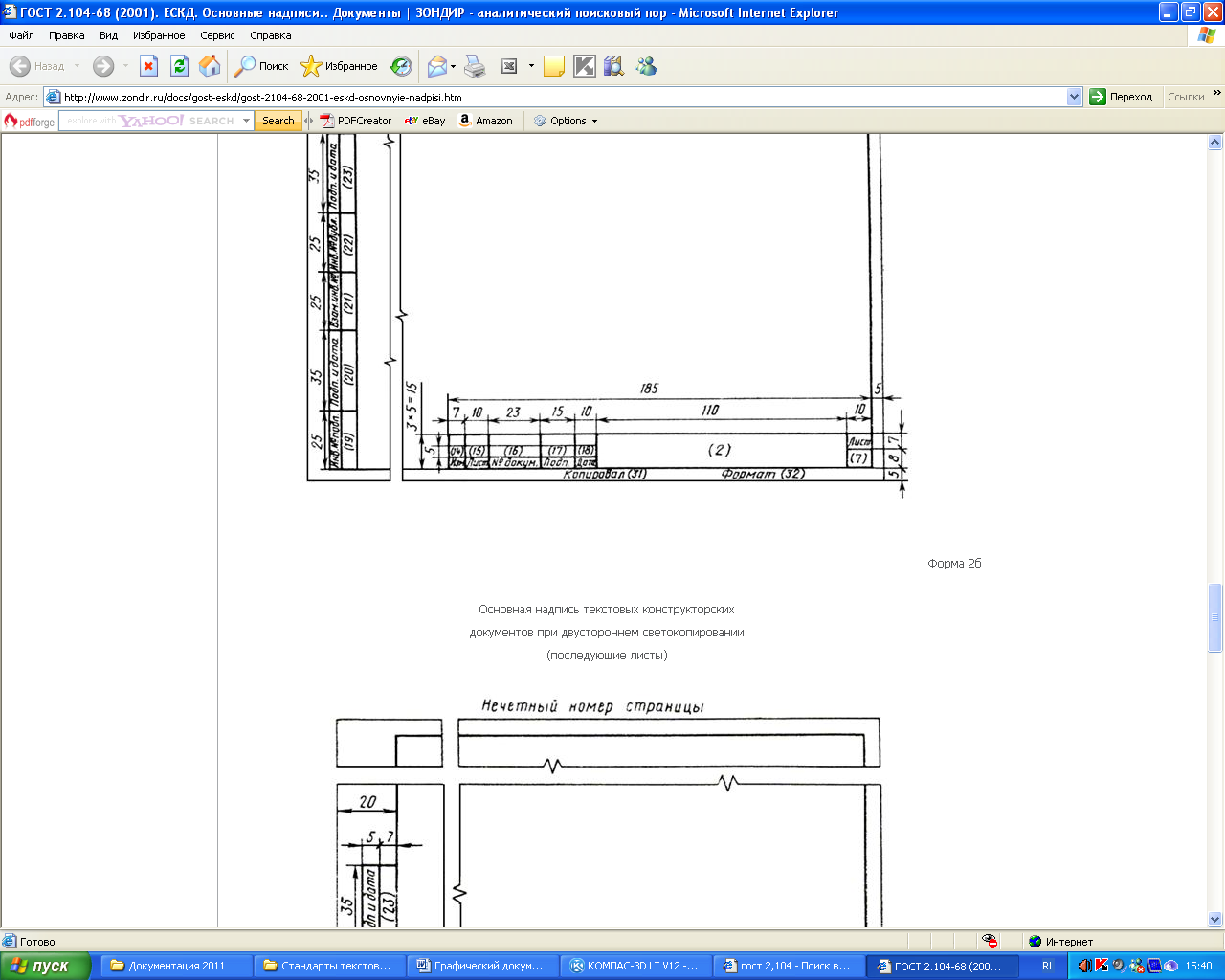
Task: Open the Amazon toolbar link
Action: pos(485,121)
